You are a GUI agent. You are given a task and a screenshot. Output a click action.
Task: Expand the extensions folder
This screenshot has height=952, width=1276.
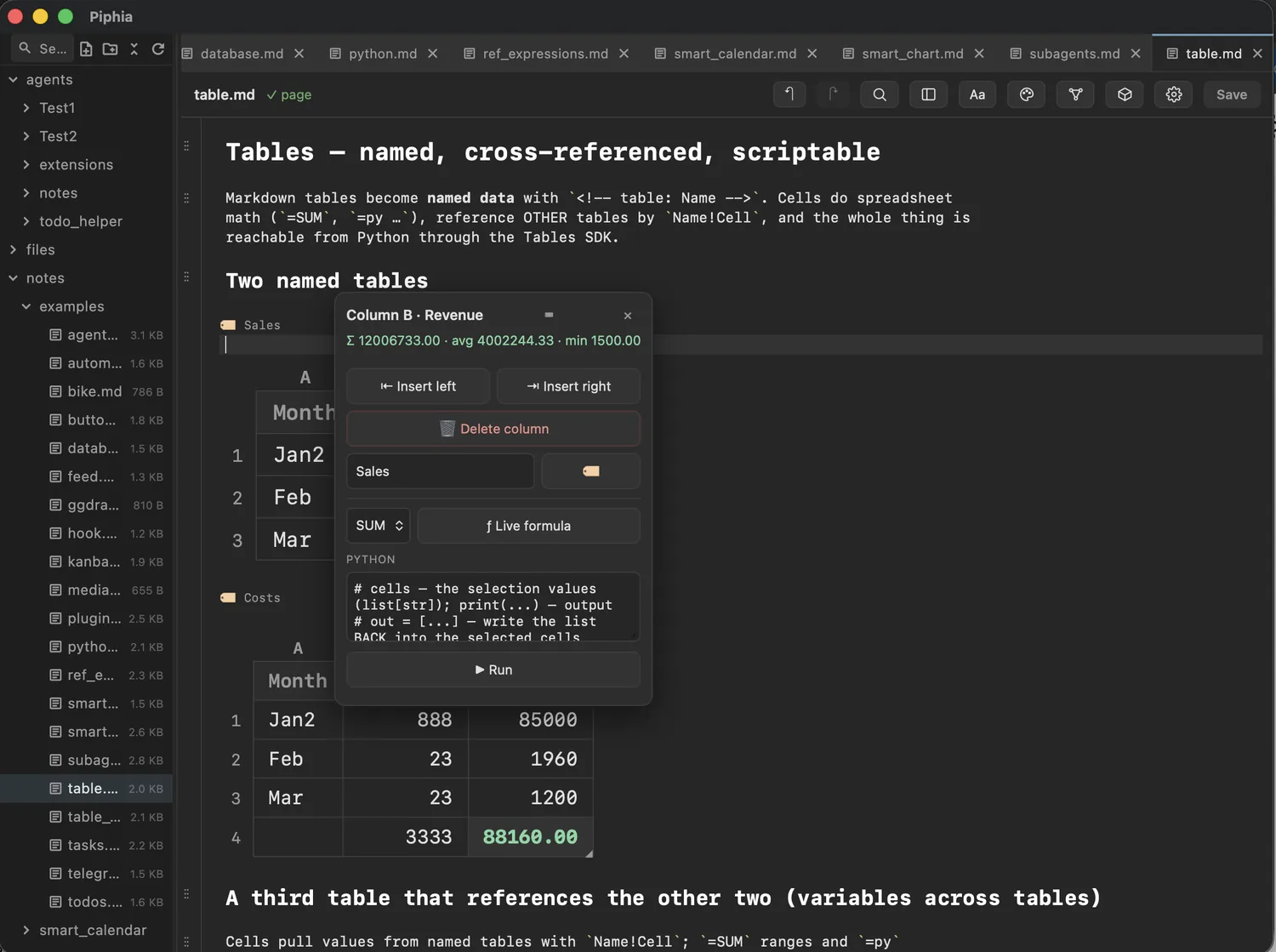click(26, 165)
